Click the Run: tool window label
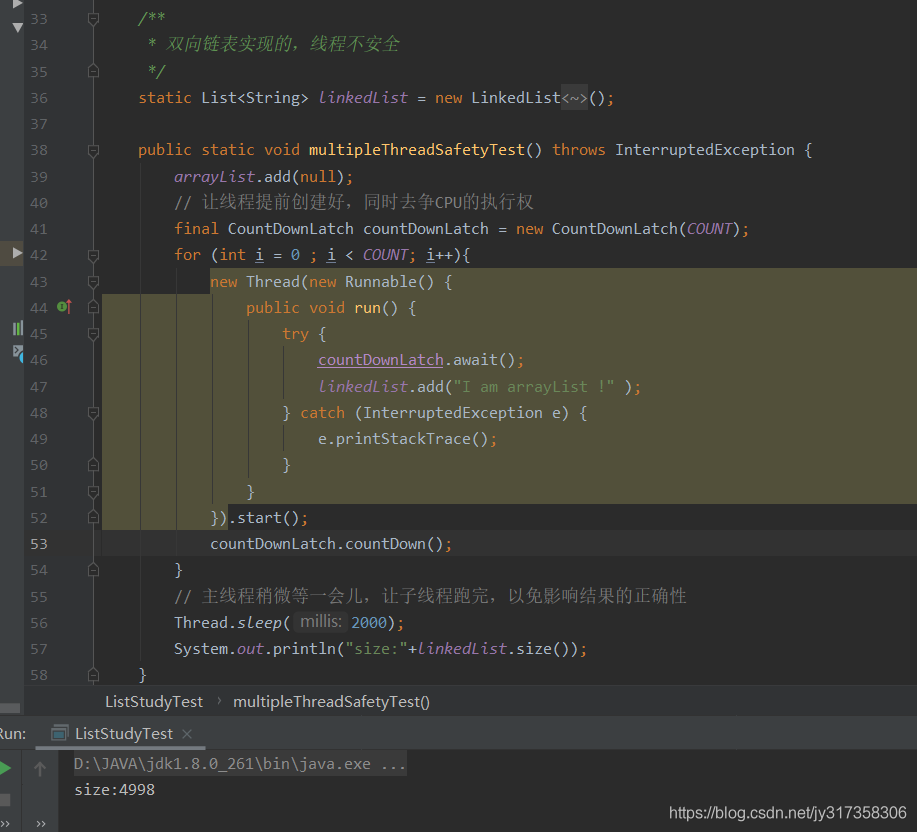Screen dimensions: 917x832 click(12, 733)
